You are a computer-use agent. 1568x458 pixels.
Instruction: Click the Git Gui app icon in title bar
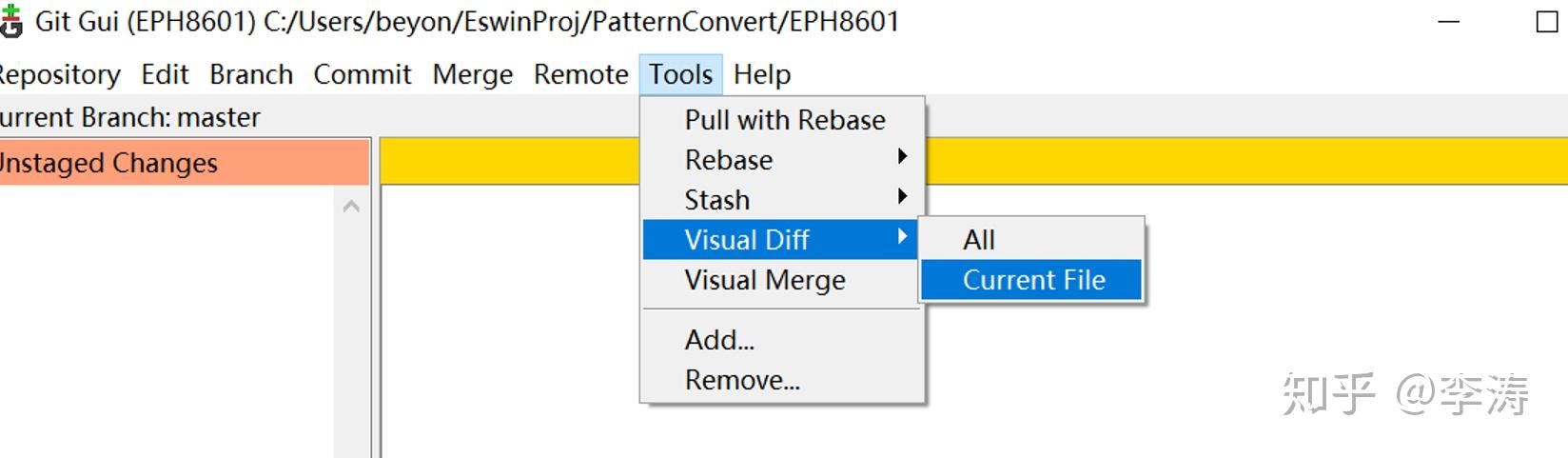point(10,21)
